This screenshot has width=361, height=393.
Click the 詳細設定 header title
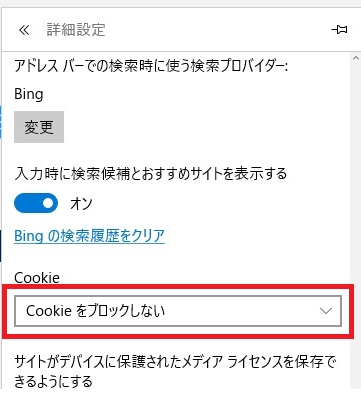pos(76,30)
